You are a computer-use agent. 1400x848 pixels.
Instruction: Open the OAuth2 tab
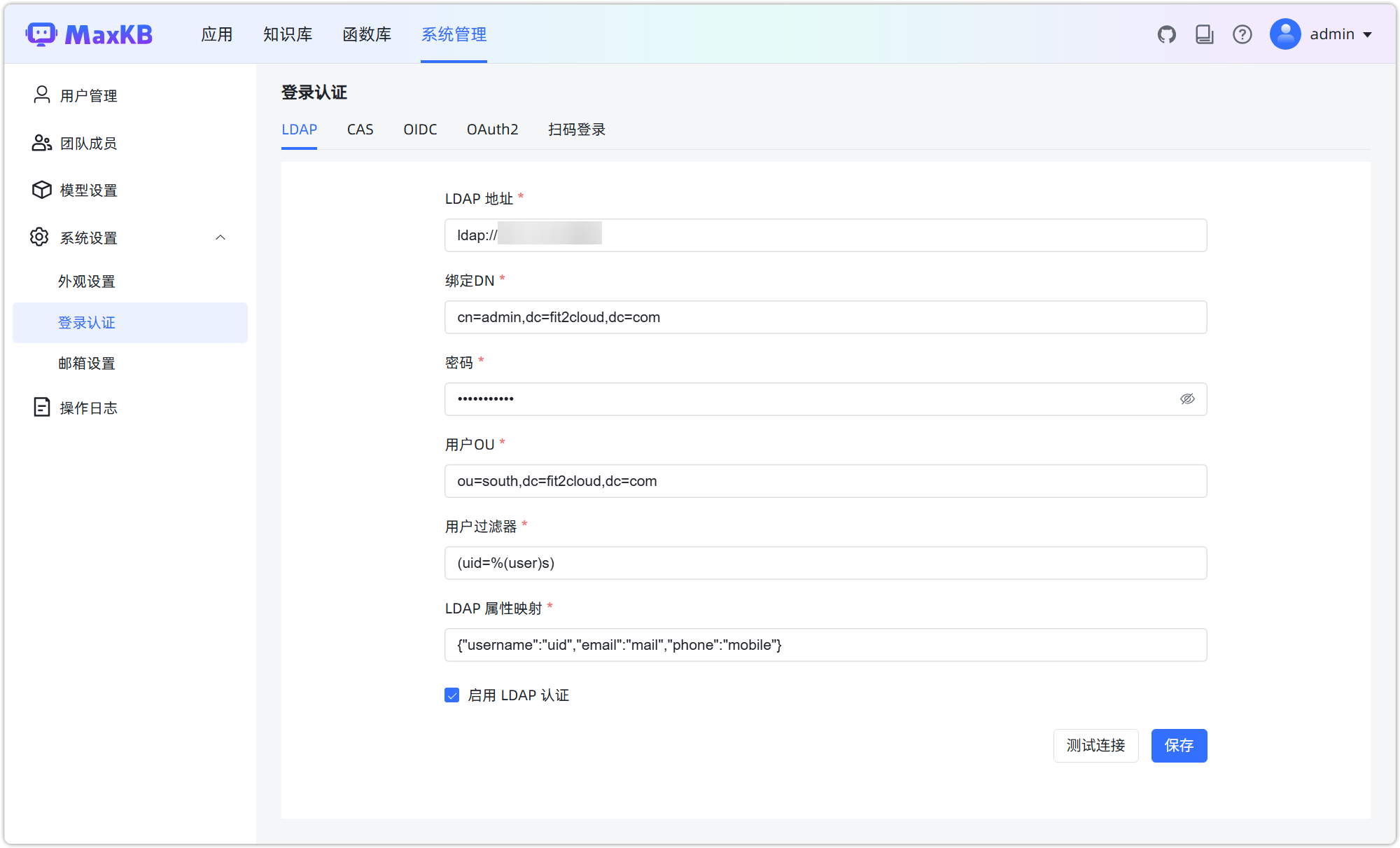coord(492,130)
